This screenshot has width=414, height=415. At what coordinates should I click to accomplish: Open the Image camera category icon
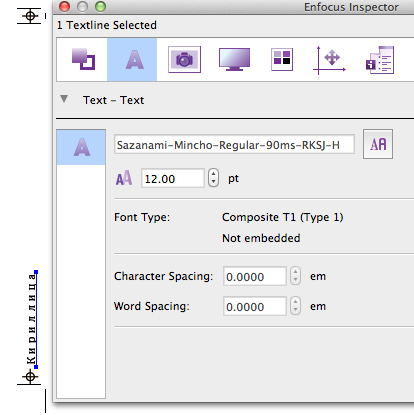[x=184, y=60]
